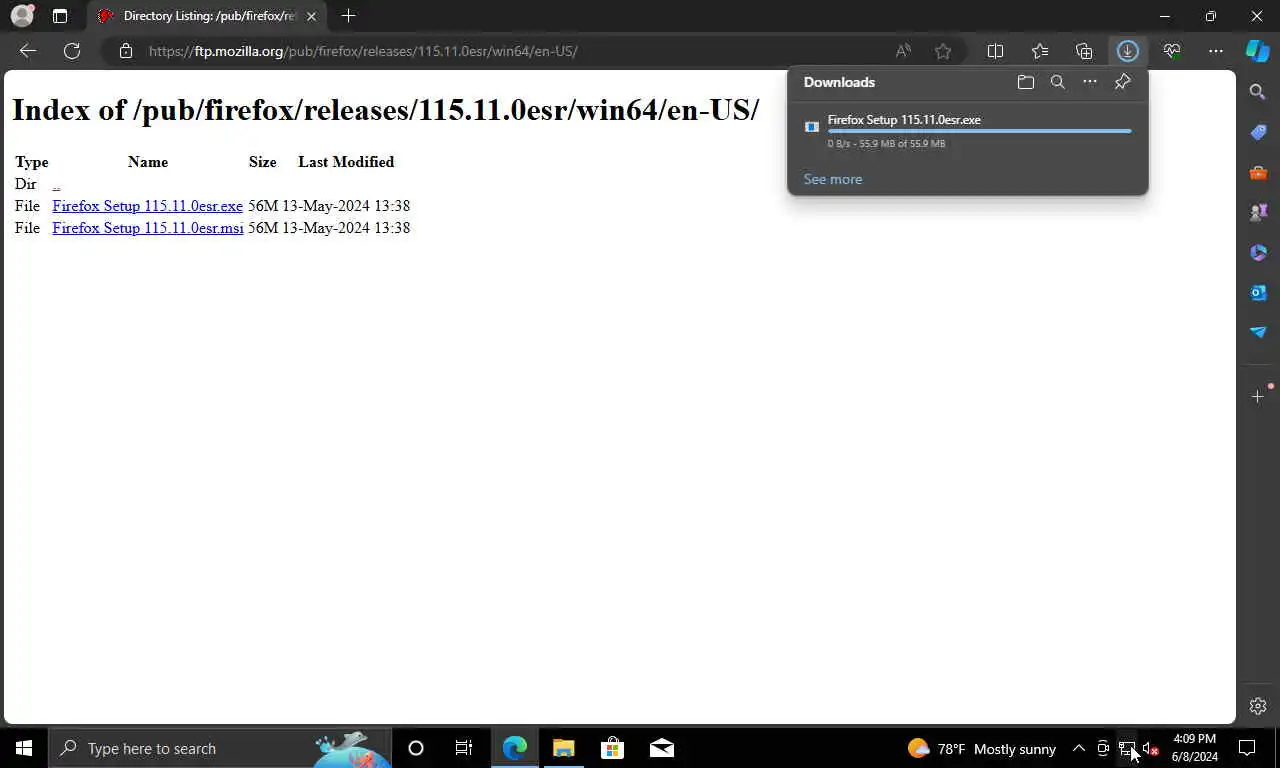Image resolution: width=1280 pixels, height=768 pixels.
Task: Refresh the page
Action: [x=71, y=51]
